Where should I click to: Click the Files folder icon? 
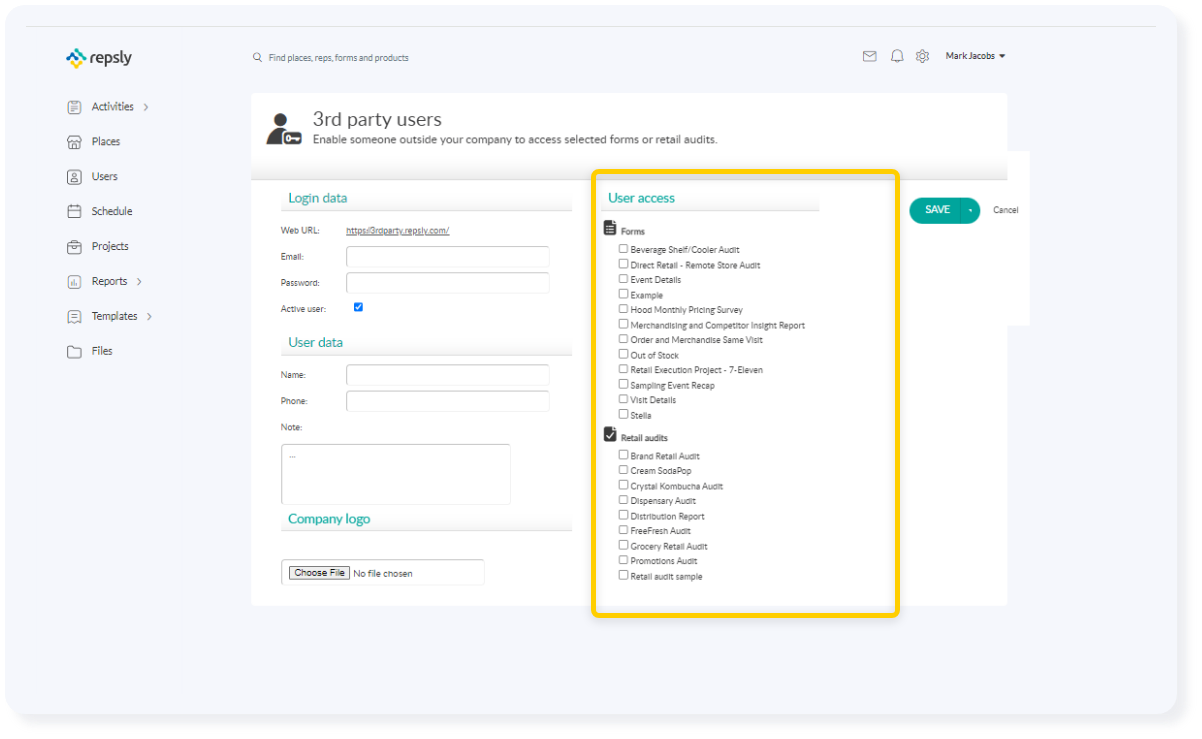pyautogui.click(x=74, y=352)
